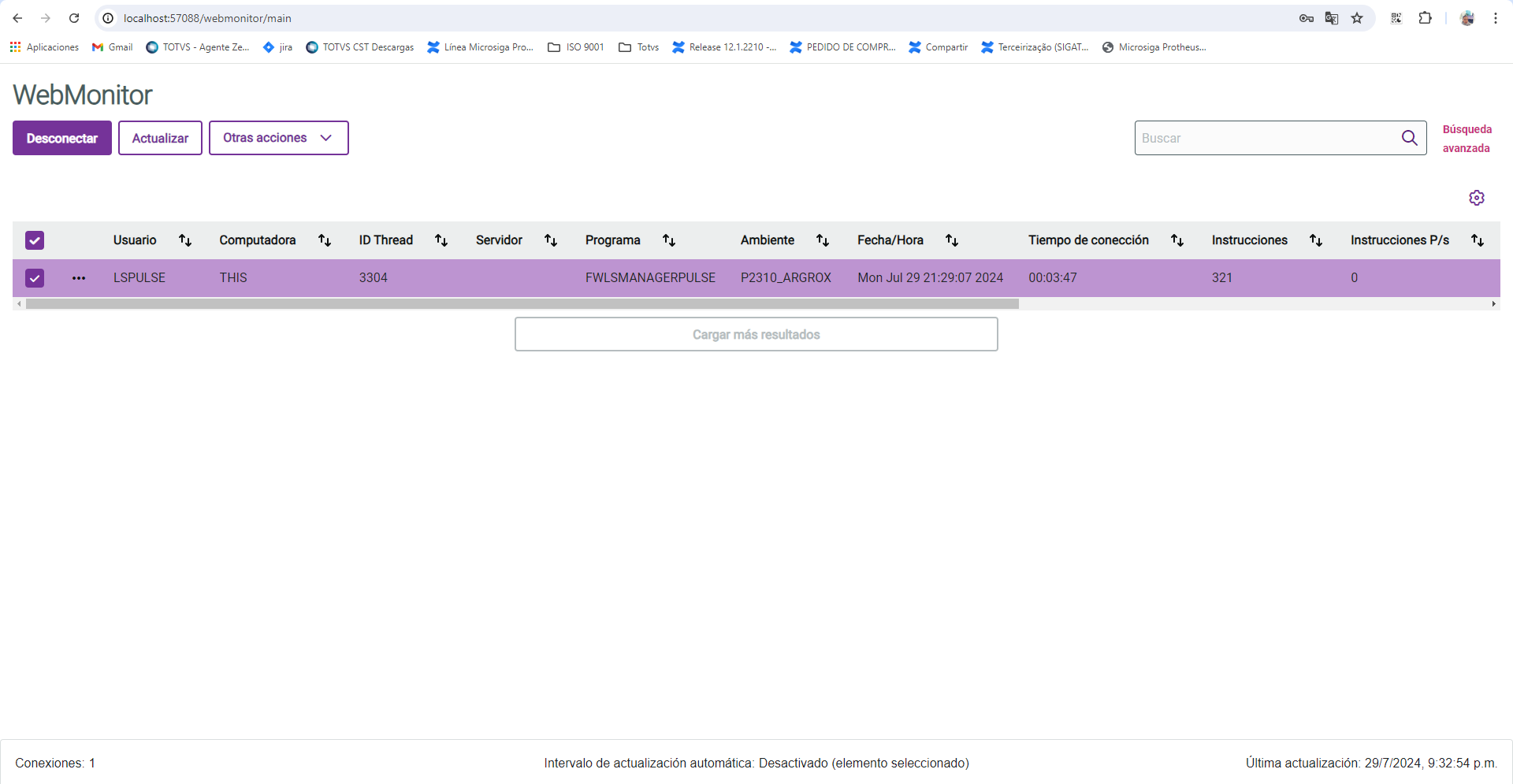Open TOTVS - Agente Ze... bookmark
1513x784 pixels.
[x=198, y=47]
